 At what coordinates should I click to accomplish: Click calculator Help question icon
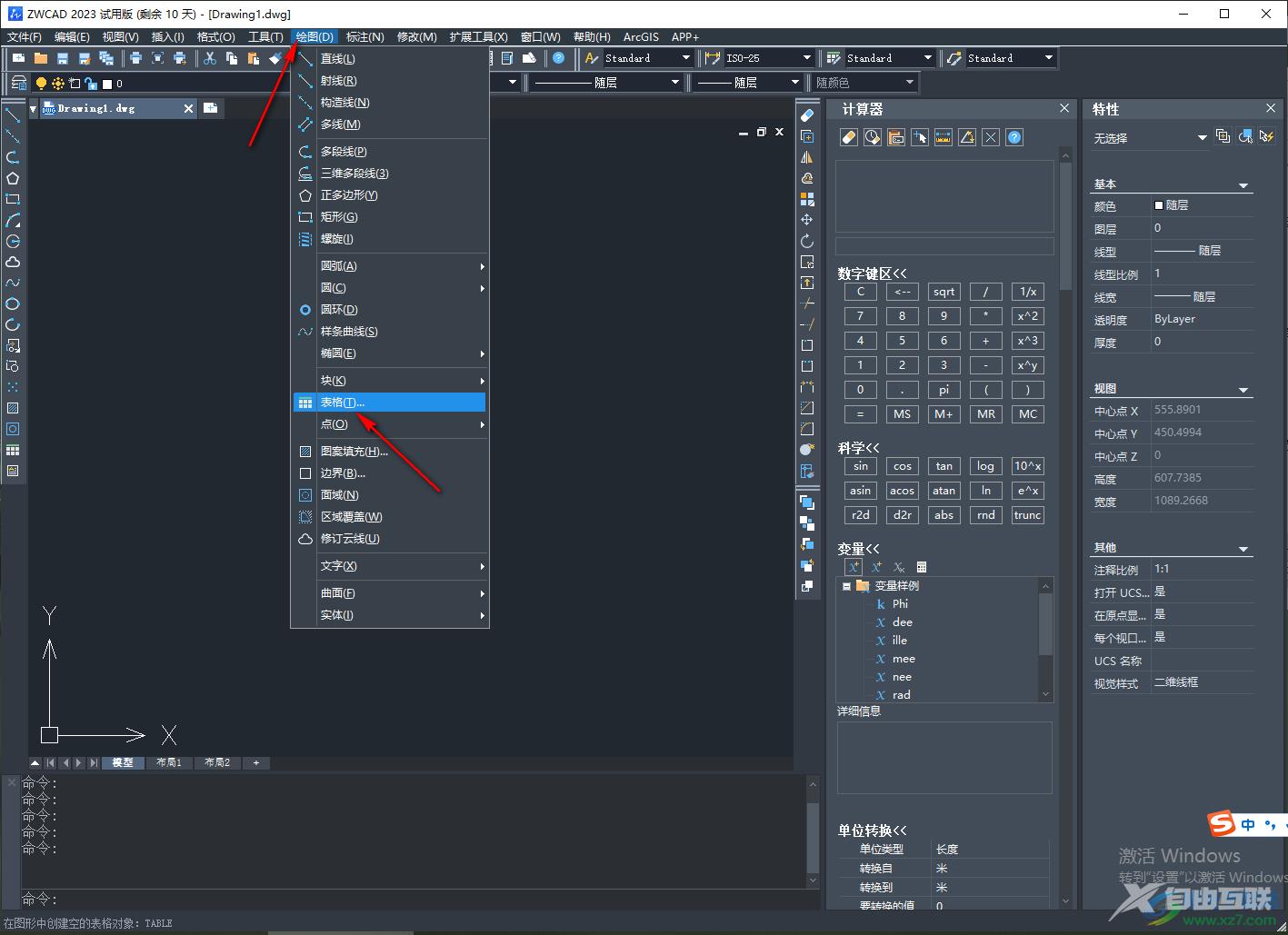click(x=1015, y=137)
